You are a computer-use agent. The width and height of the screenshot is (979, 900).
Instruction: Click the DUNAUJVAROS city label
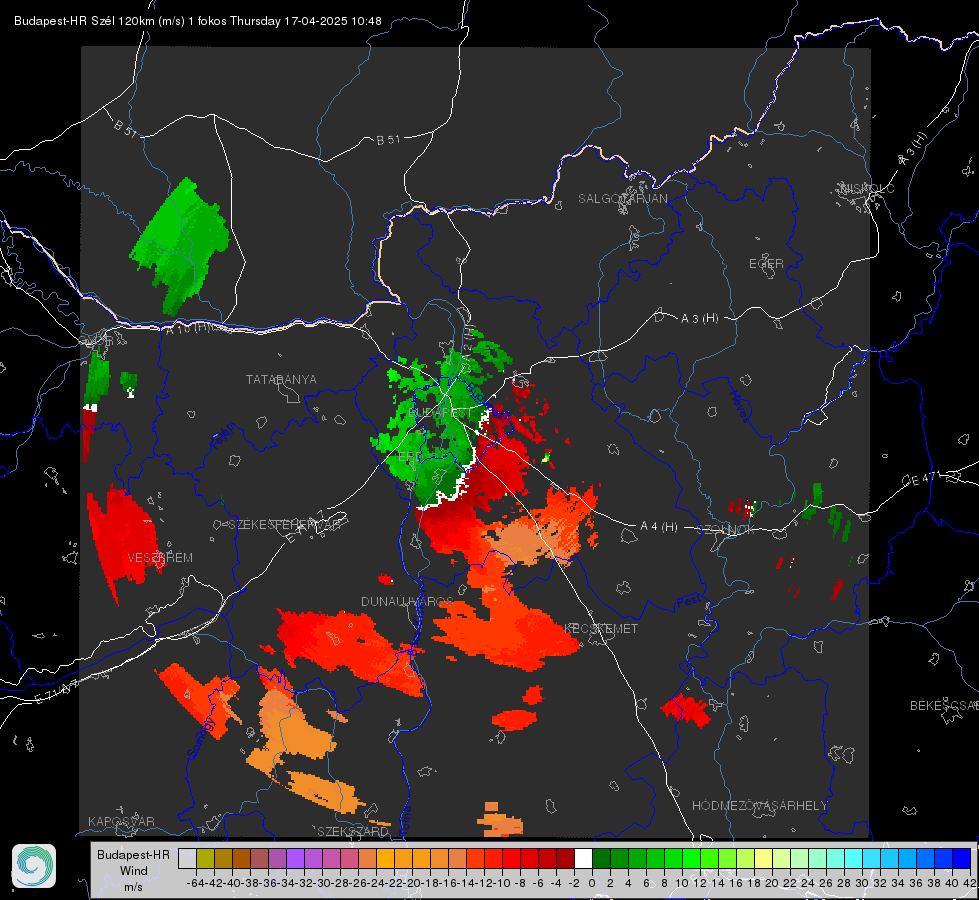(x=407, y=601)
